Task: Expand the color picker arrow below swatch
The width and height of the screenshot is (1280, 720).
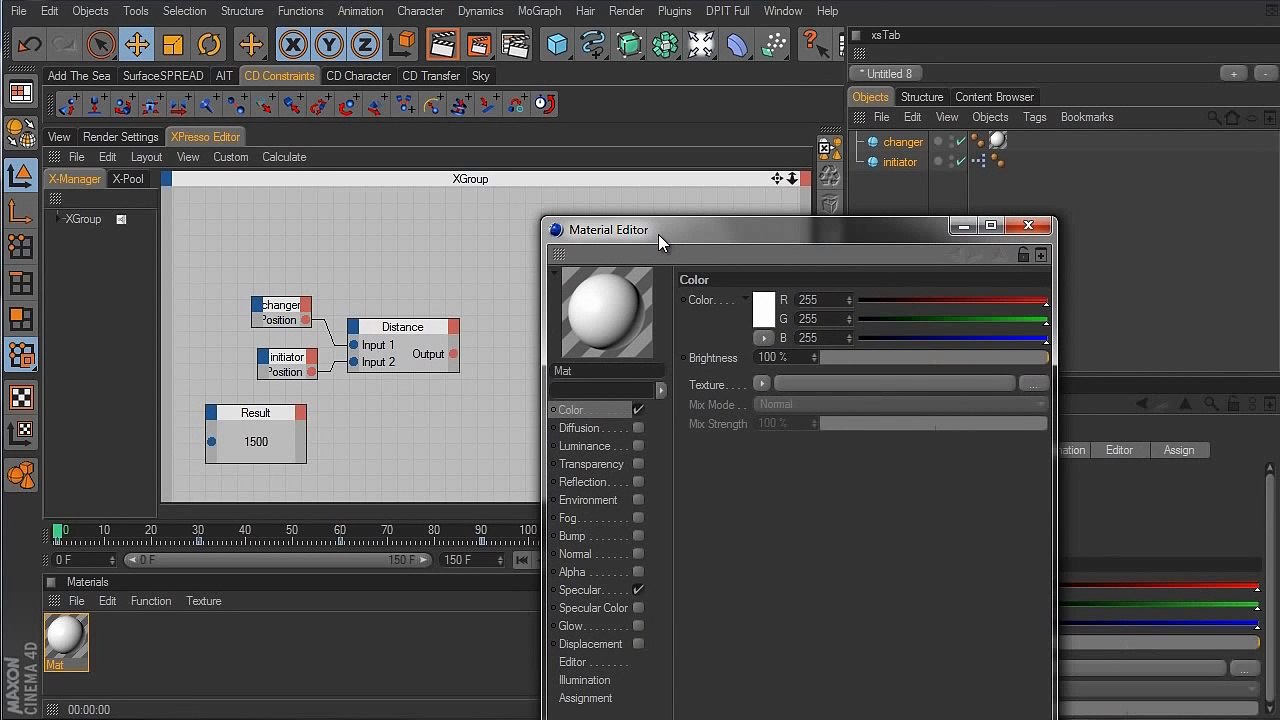Action: coord(763,338)
